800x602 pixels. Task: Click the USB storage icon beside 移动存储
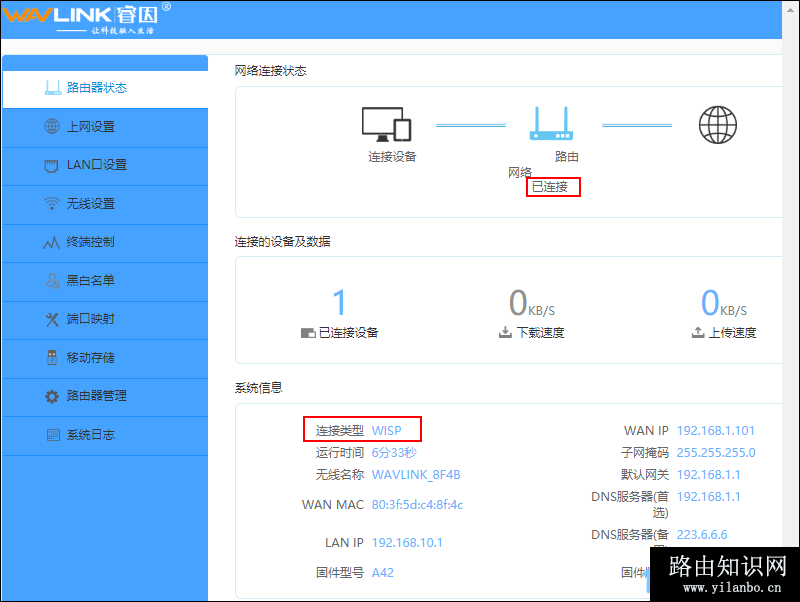(x=52, y=357)
